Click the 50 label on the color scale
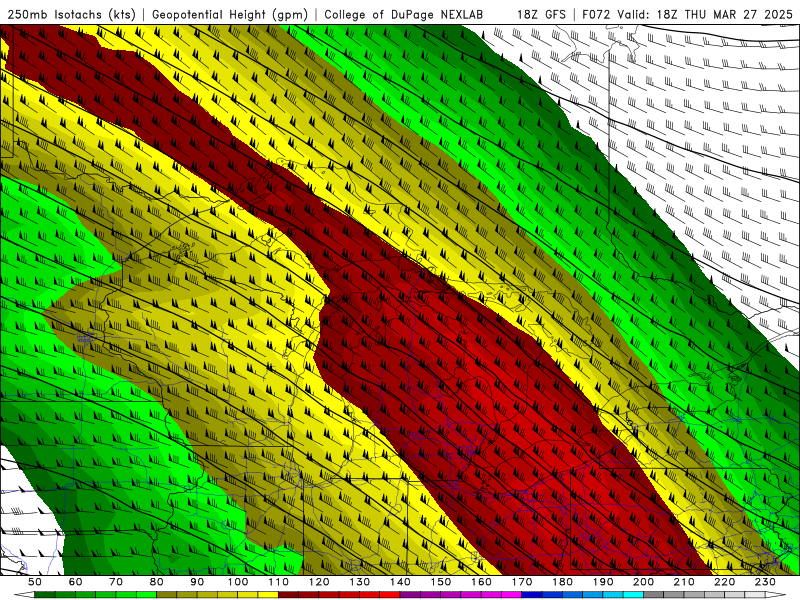800x600 pixels. click(x=35, y=582)
